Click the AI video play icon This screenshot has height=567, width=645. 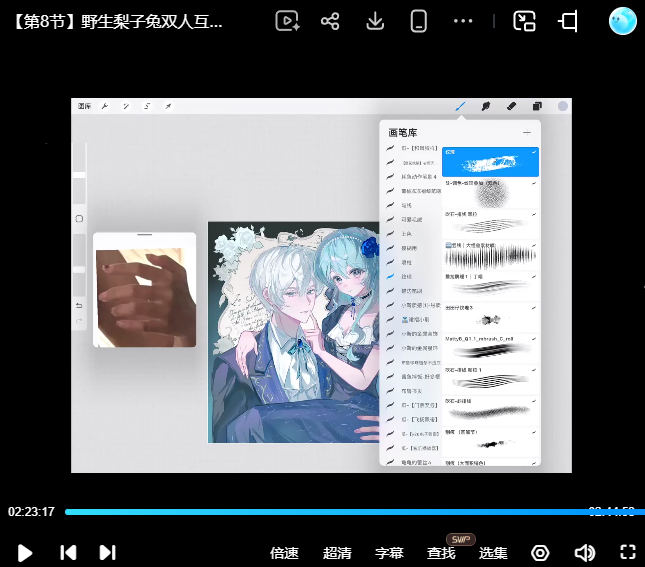tap(287, 21)
